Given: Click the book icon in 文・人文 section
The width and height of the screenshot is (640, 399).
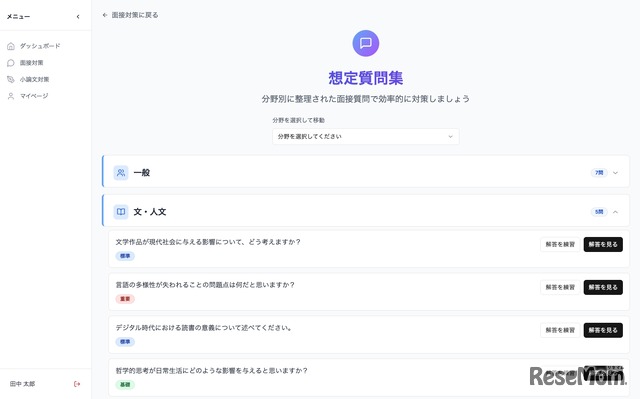Looking at the screenshot, I should pos(121,212).
